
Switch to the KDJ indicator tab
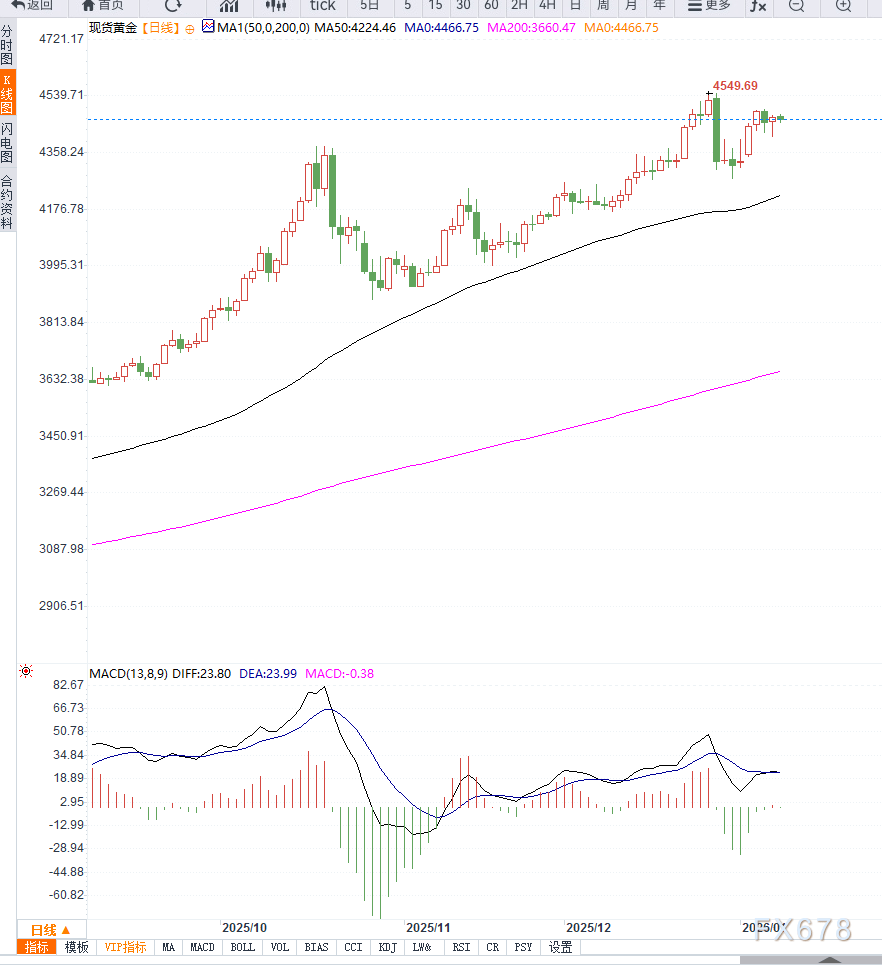[x=386, y=947]
